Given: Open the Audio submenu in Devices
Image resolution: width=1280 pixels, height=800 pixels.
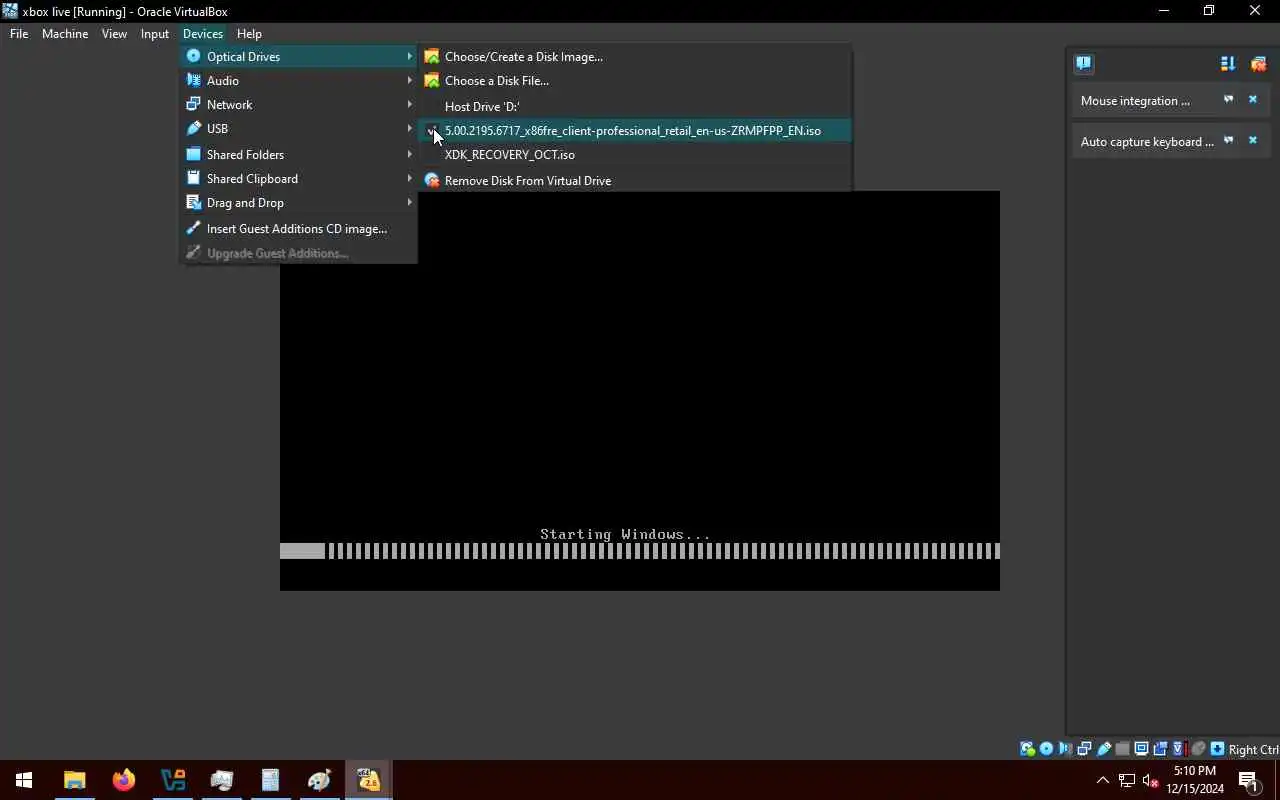Looking at the screenshot, I should 299,80.
